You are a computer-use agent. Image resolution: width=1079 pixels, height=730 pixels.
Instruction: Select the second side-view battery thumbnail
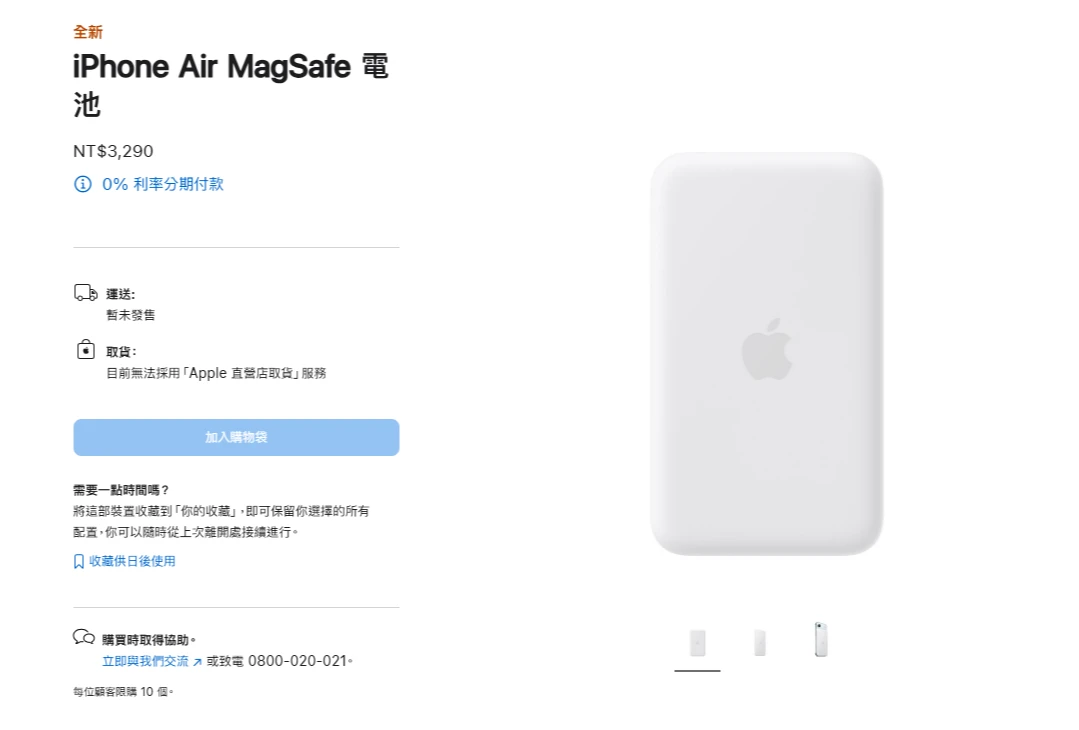coord(760,643)
